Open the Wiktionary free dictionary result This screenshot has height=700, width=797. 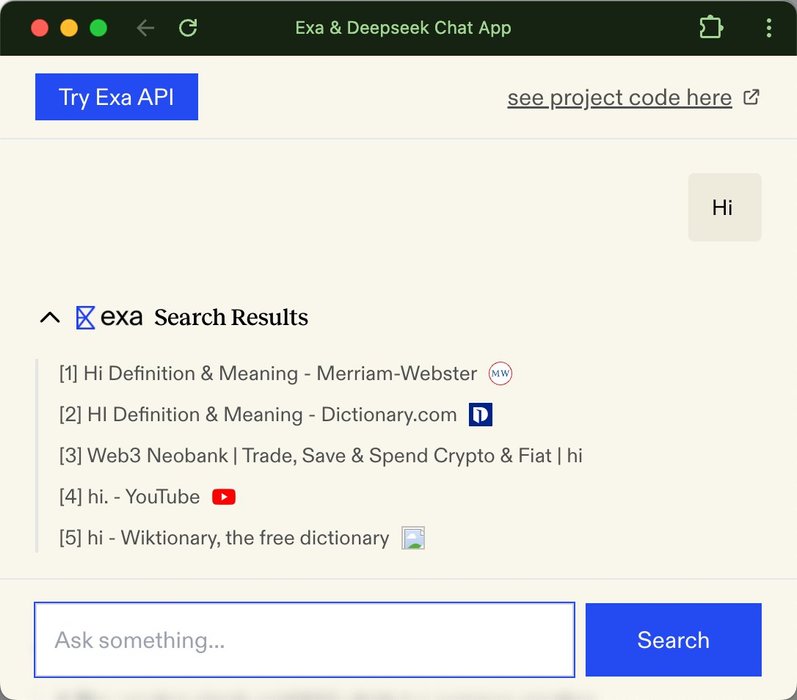(224, 538)
